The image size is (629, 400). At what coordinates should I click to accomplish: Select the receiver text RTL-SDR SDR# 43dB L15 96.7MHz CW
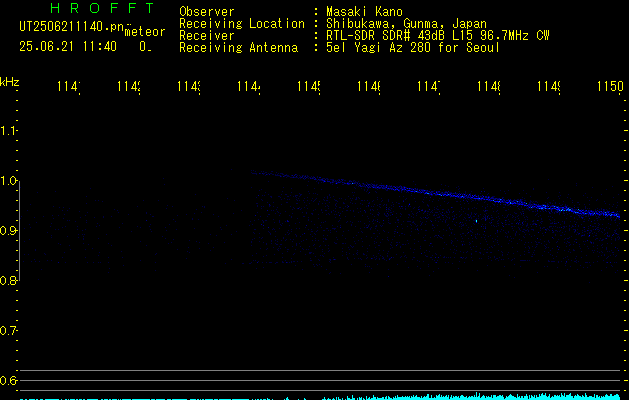[438, 36]
